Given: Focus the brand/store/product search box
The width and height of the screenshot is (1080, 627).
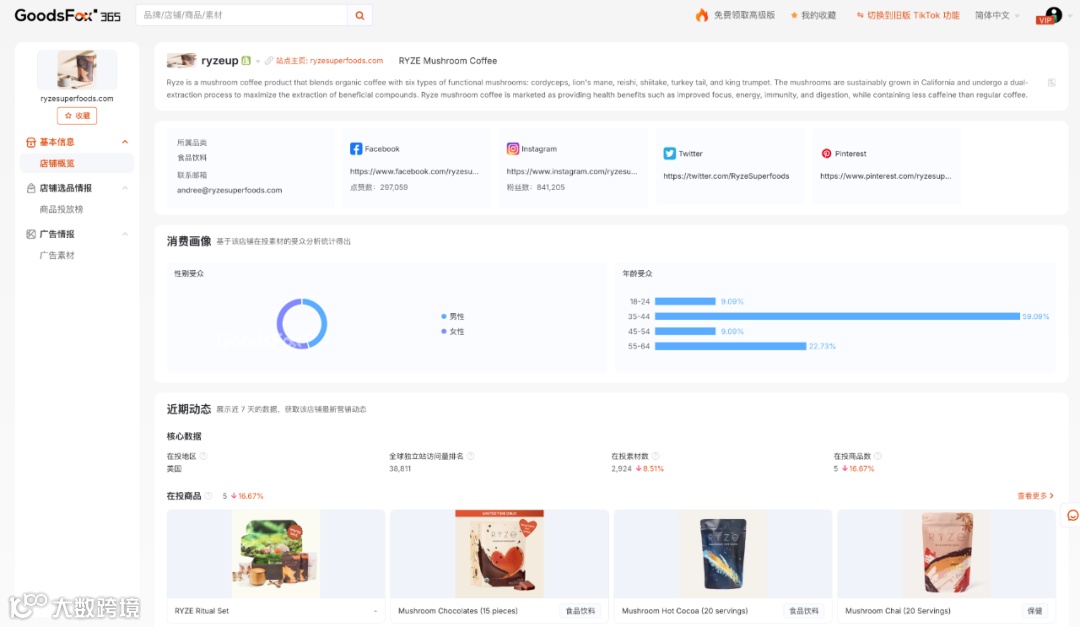Looking at the screenshot, I should click(242, 15).
